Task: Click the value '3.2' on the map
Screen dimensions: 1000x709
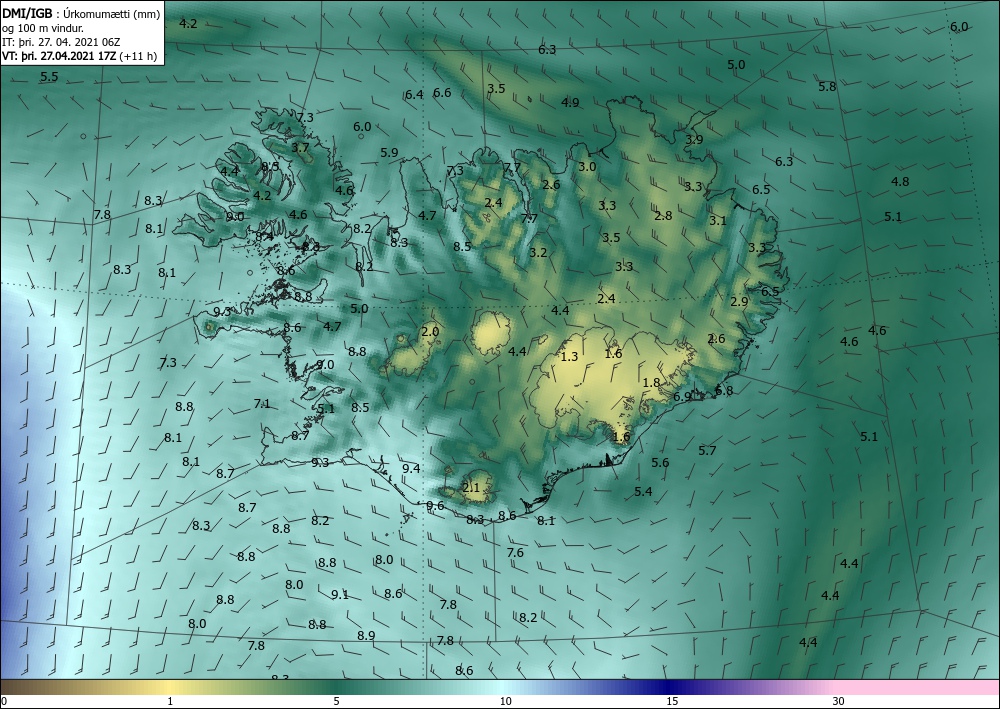Action: 538,252
